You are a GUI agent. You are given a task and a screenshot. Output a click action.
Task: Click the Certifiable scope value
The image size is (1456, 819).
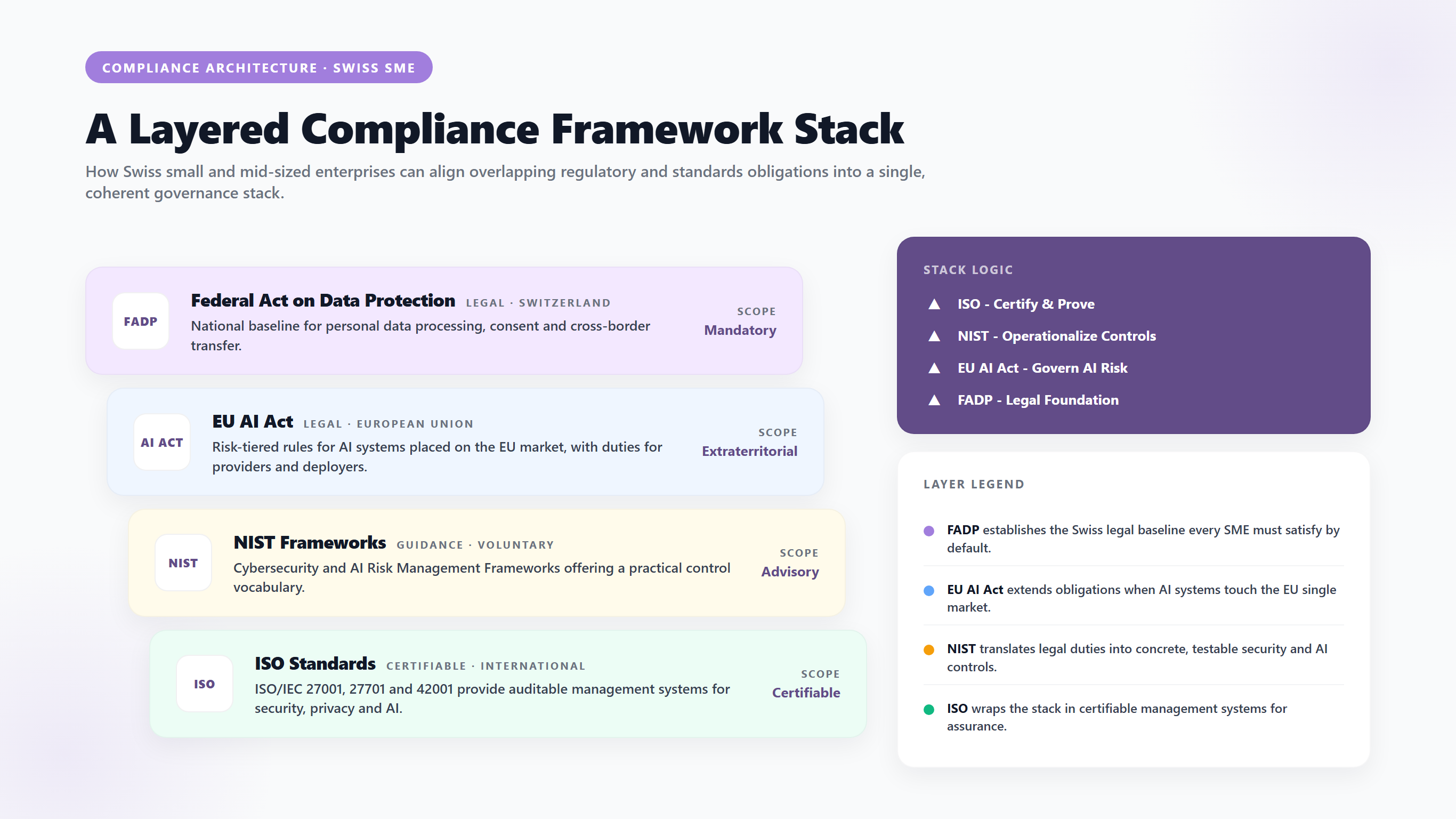click(x=806, y=693)
